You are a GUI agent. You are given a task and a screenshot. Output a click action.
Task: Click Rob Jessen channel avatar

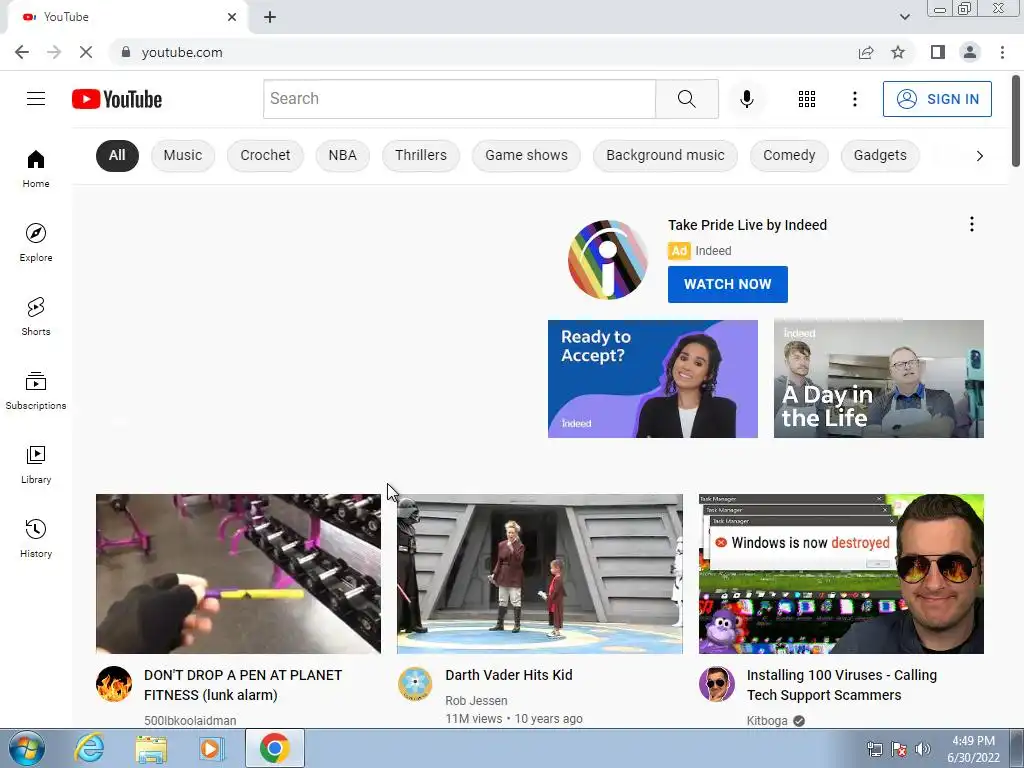415,684
